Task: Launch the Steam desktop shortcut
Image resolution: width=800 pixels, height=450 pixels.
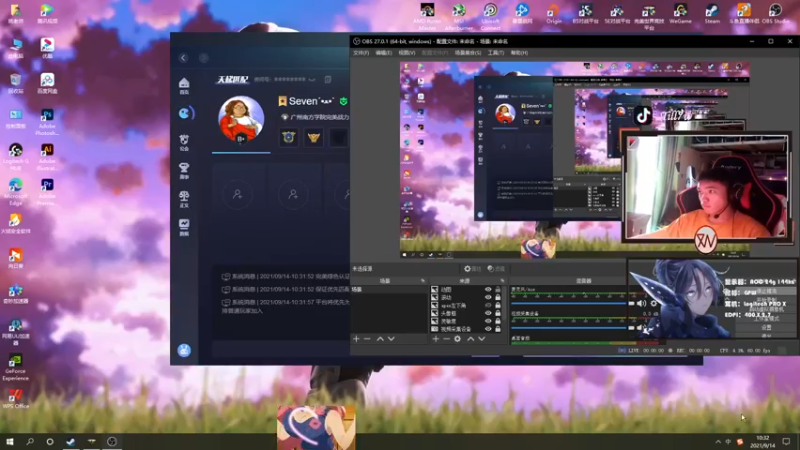Action: coord(712,14)
